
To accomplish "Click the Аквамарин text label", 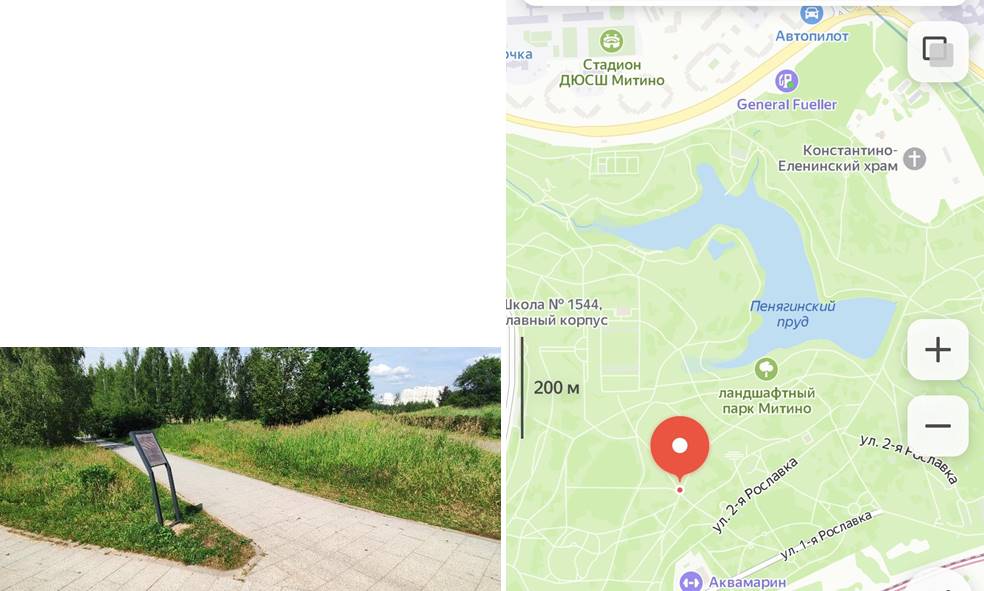I will [747, 582].
